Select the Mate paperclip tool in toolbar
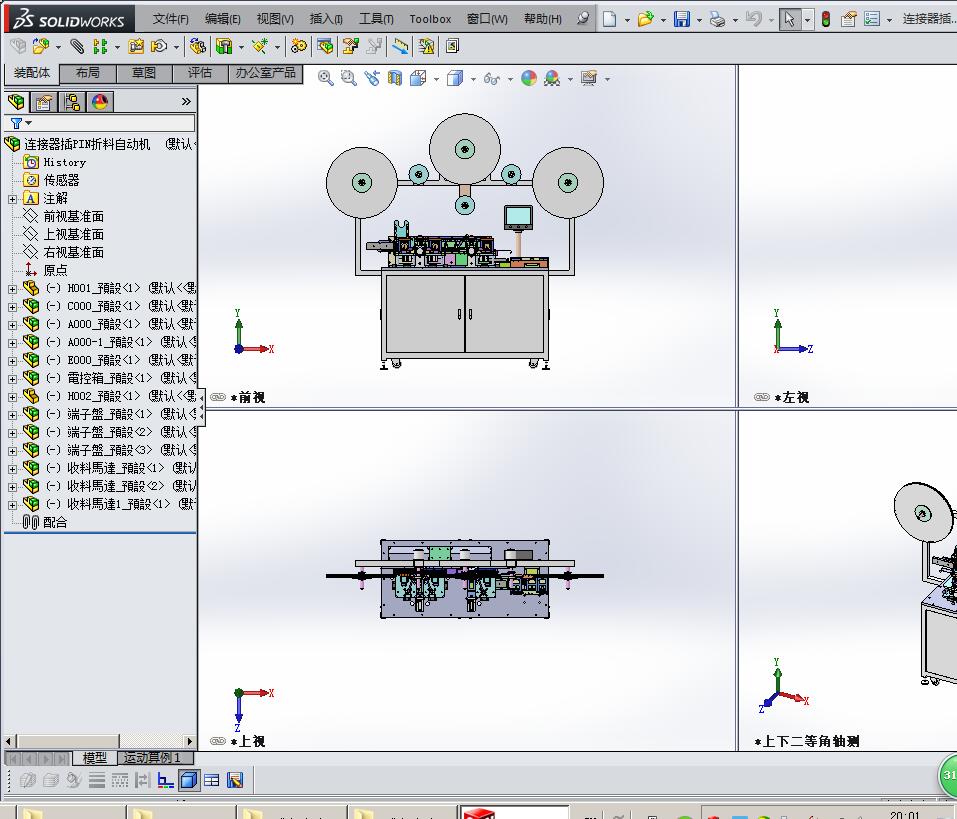The image size is (957, 819). (77, 46)
